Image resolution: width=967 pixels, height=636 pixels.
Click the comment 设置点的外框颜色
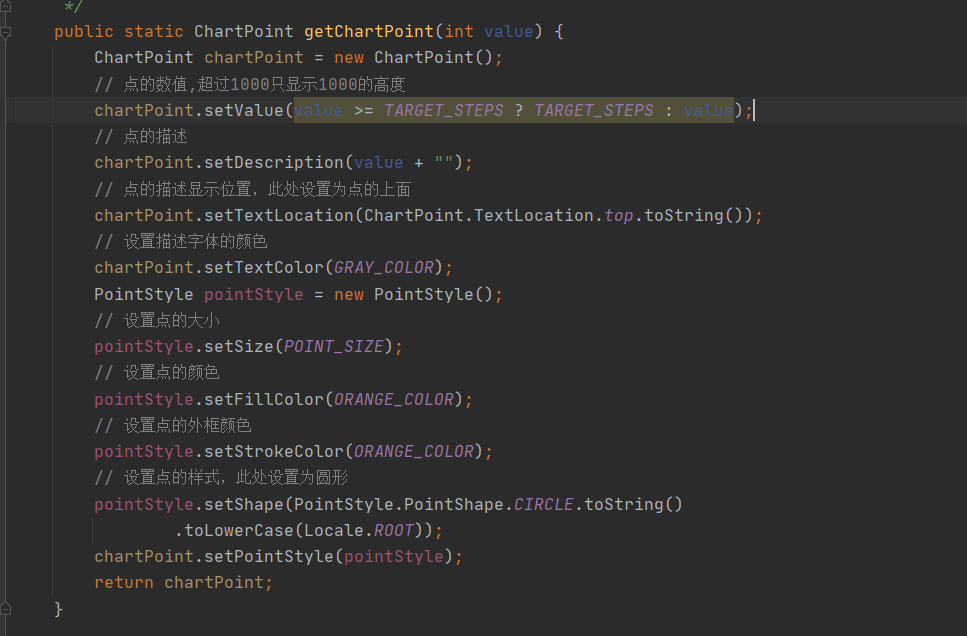[x=173, y=426]
